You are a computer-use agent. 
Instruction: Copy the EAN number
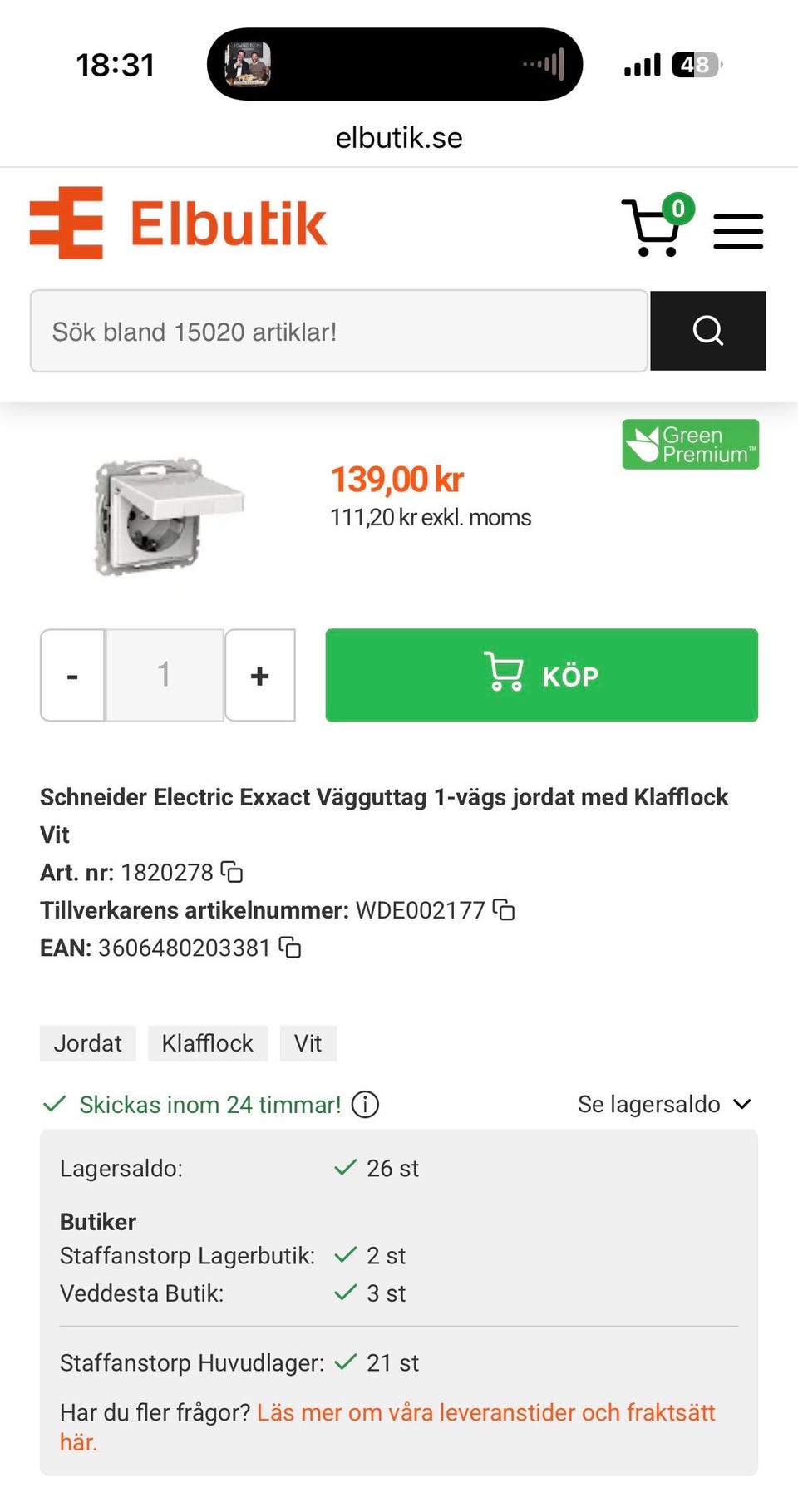[290, 948]
